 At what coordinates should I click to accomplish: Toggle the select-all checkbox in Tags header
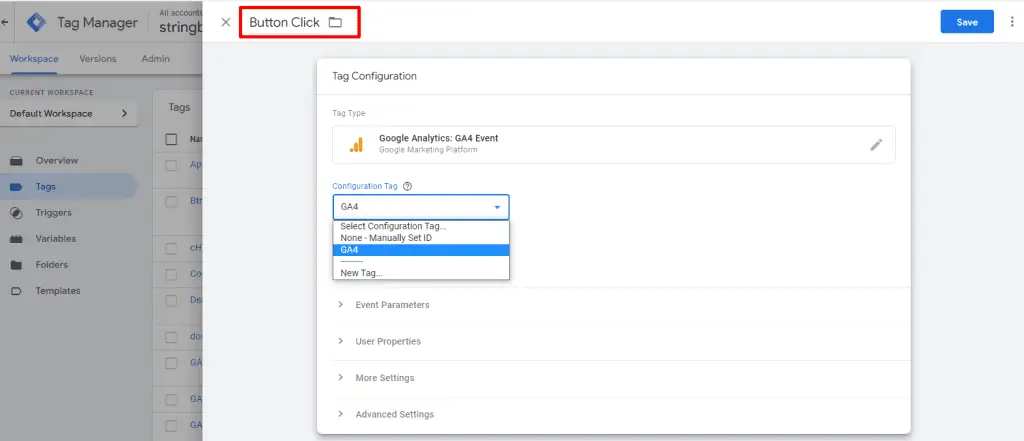171,139
